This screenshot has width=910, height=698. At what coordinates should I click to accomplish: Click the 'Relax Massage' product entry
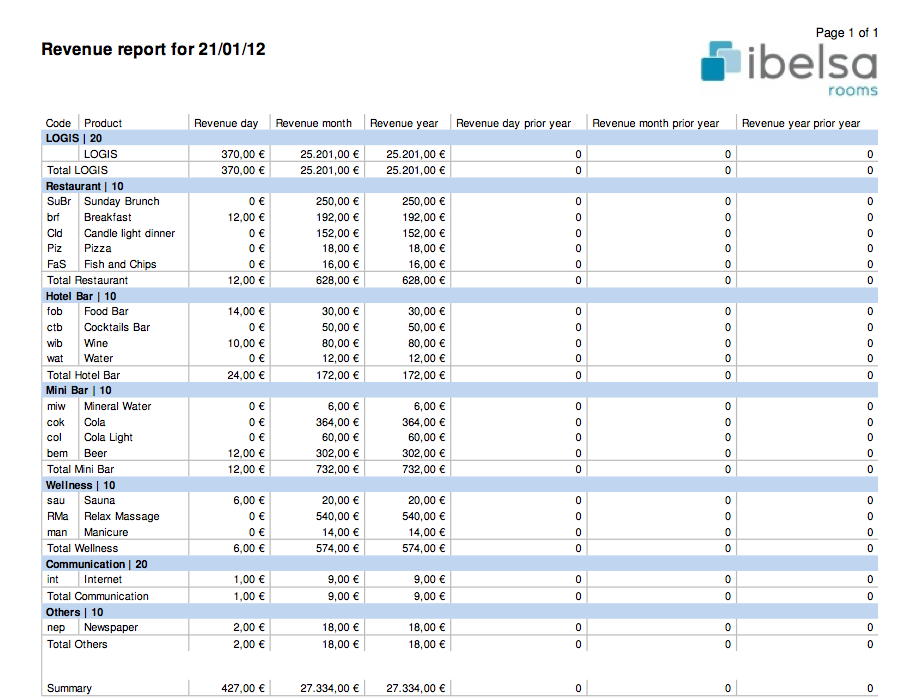[121, 516]
